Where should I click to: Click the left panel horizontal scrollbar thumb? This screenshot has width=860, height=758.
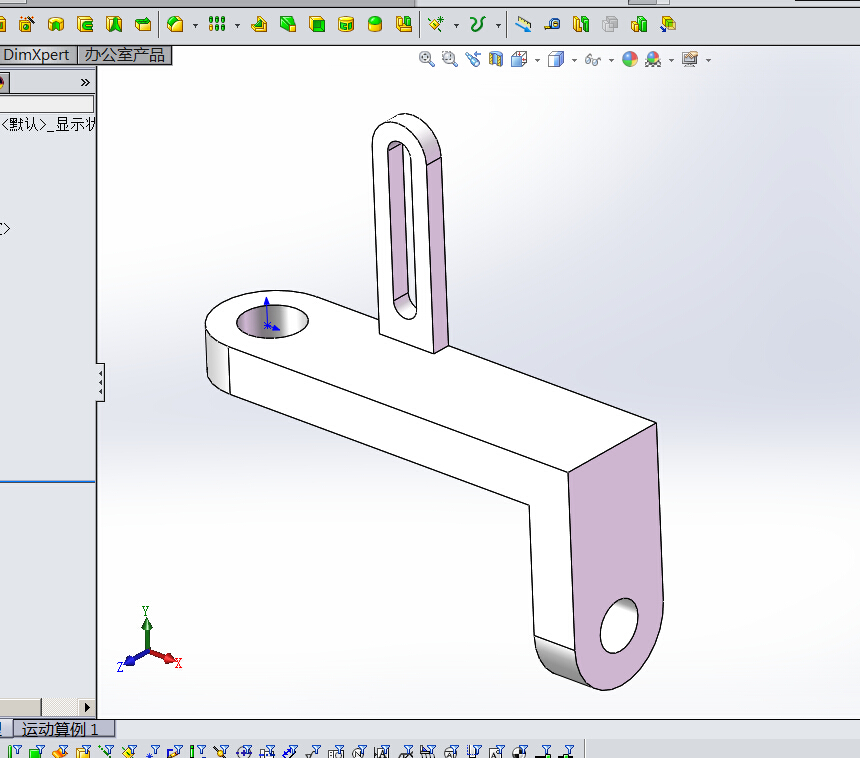[20, 707]
